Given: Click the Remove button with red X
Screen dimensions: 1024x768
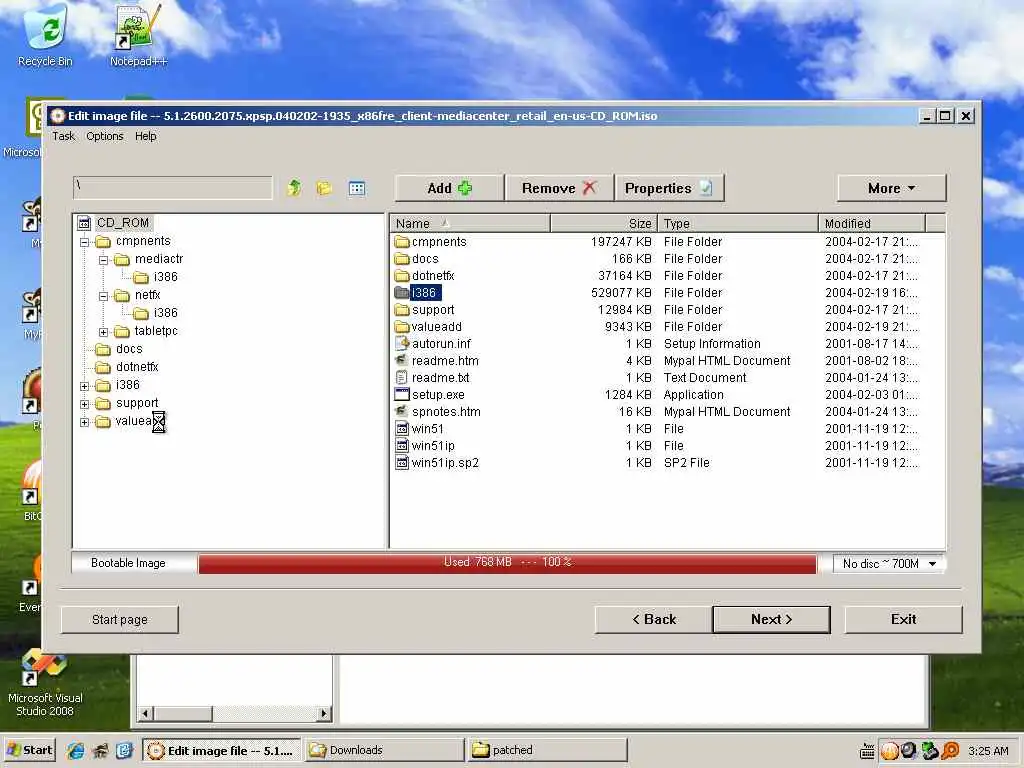Looking at the screenshot, I should 559,188.
